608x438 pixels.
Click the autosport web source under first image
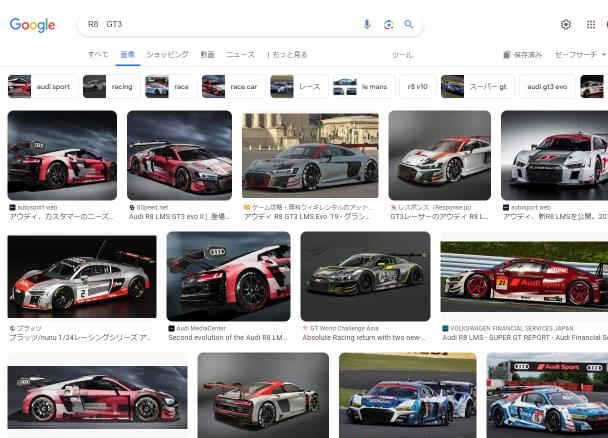33,207
